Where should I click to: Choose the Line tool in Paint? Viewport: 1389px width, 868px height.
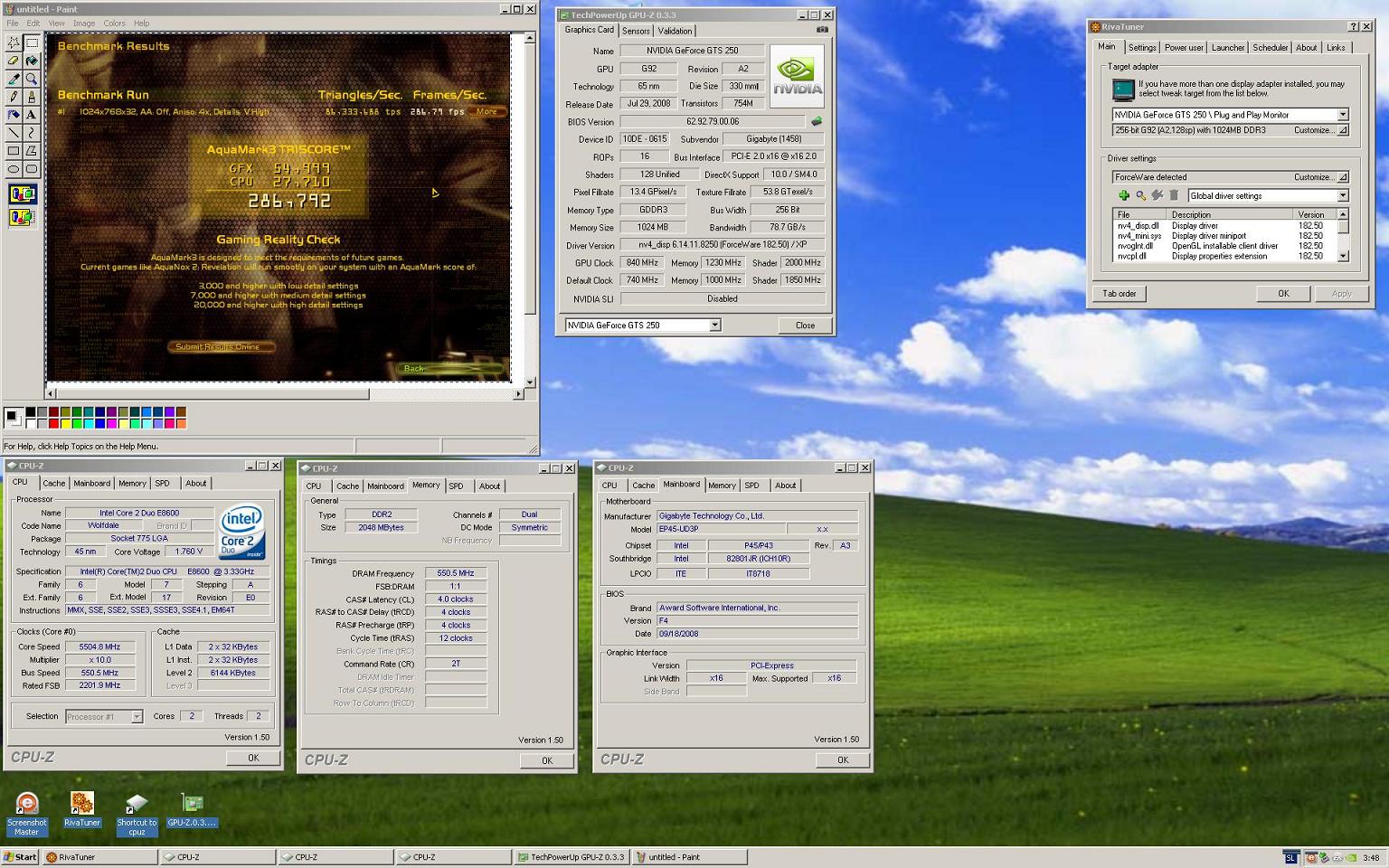[14, 133]
